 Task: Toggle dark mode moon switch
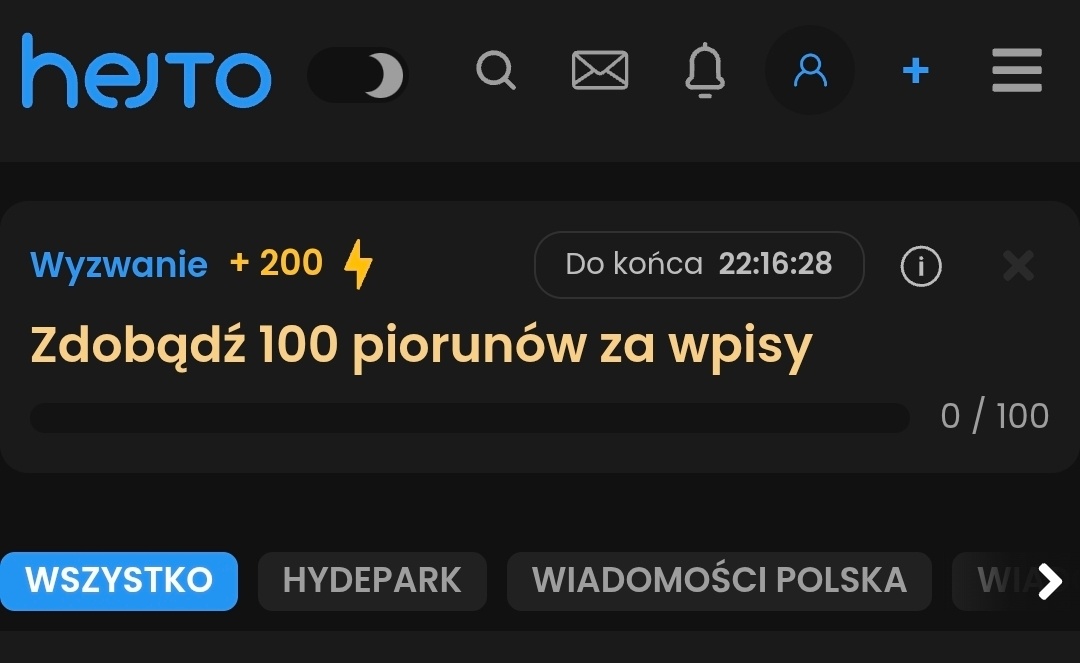point(358,74)
